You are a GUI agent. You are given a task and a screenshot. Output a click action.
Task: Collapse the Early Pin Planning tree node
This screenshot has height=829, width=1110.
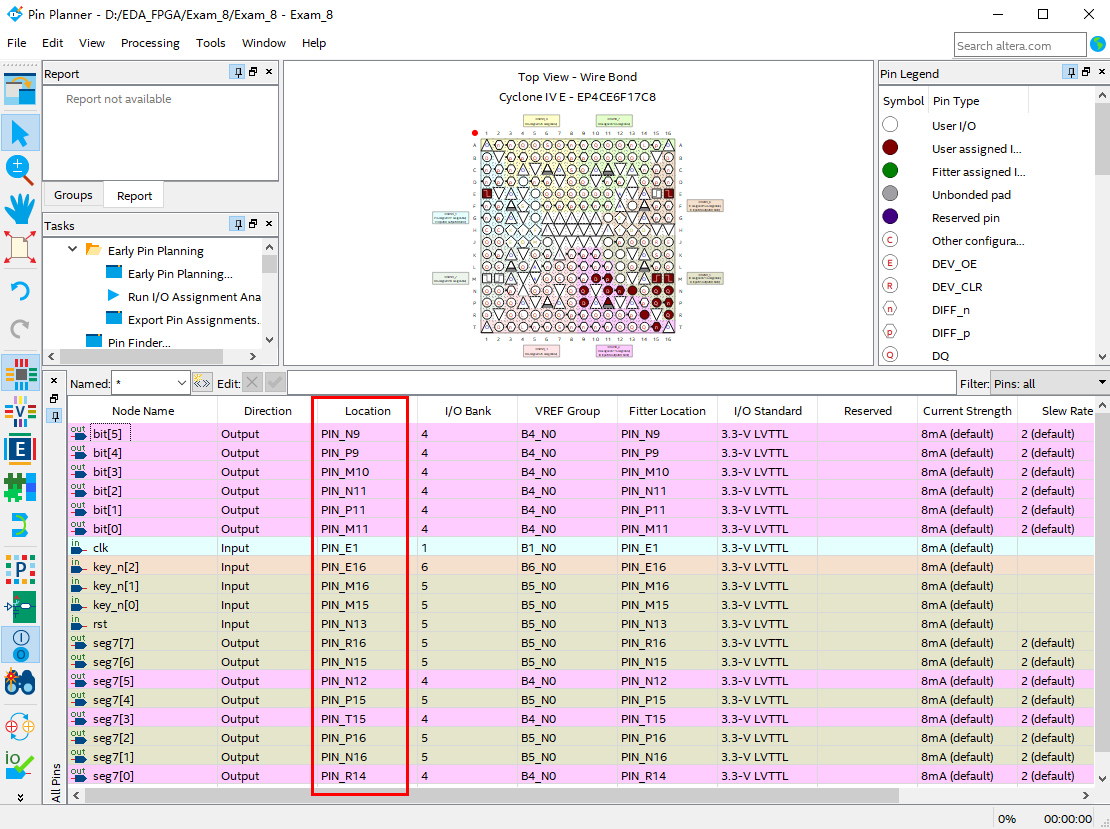pos(72,249)
